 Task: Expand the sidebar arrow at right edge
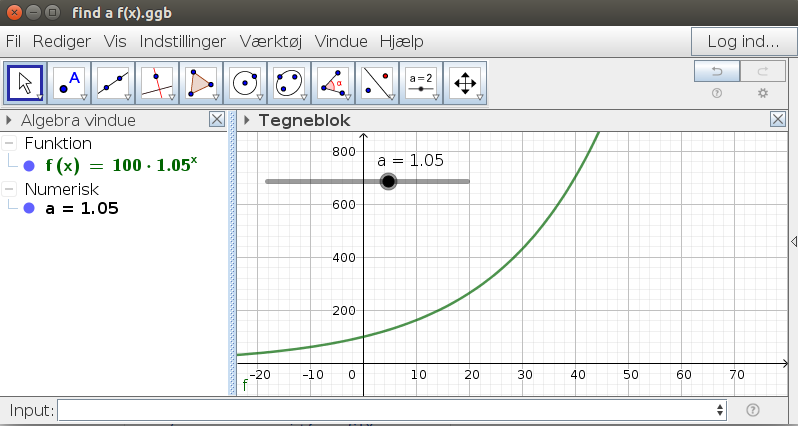pos(793,241)
